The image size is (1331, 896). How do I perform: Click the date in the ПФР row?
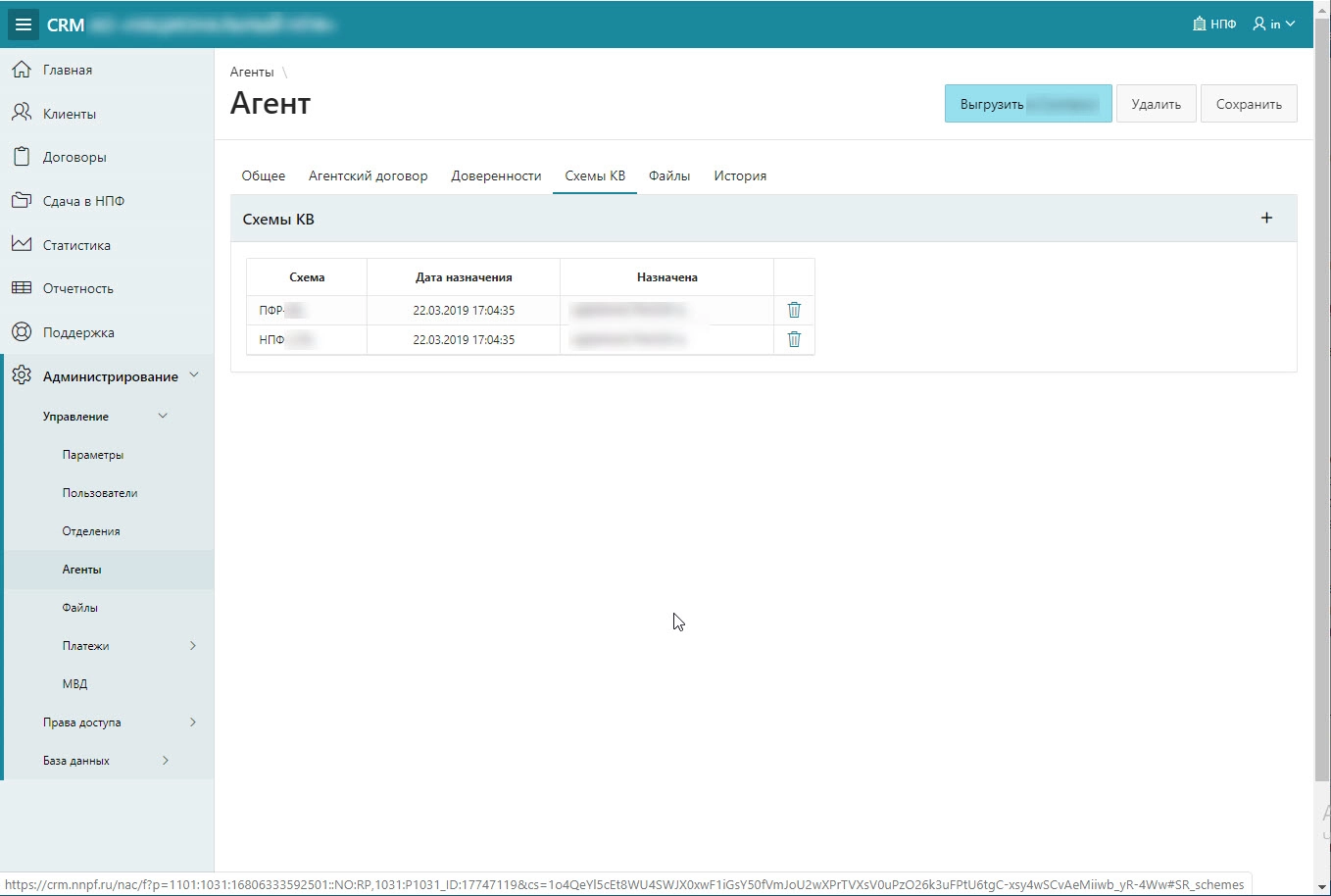point(464,310)
